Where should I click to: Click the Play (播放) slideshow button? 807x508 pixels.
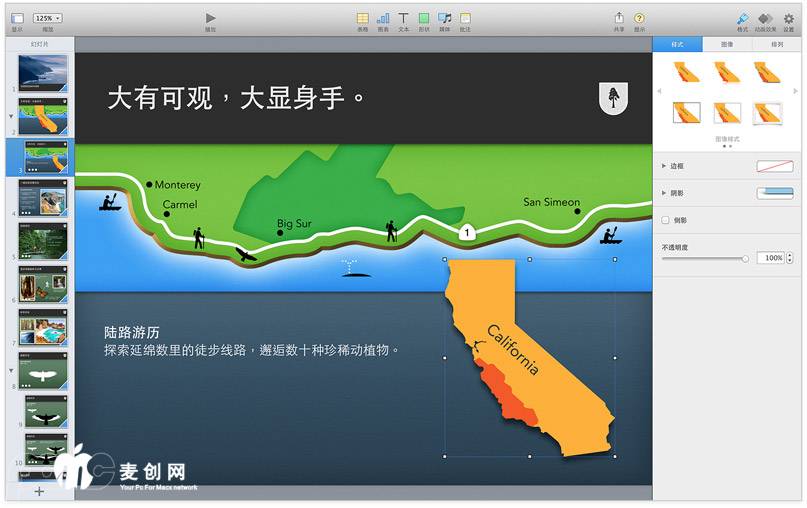click(x=210, y=18)
